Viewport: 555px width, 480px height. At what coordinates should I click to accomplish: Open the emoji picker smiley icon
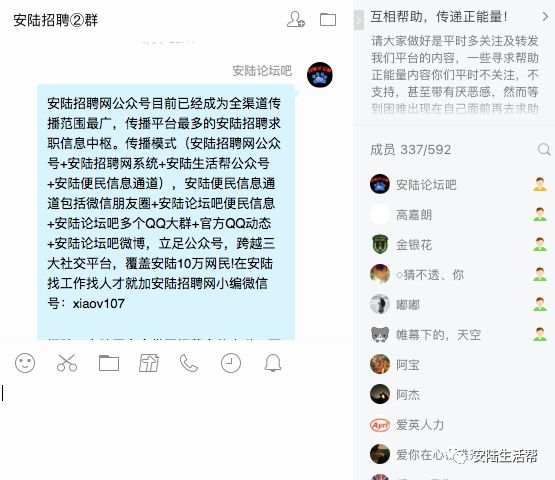click(x=25, y=363)
